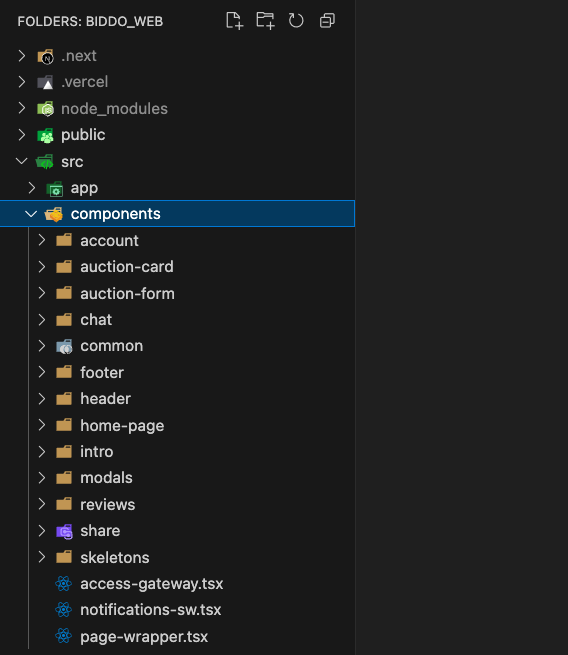Viewport: 568px width, 655px height.
Task: Click the node_modules folder icon
Action: point(46,109)
